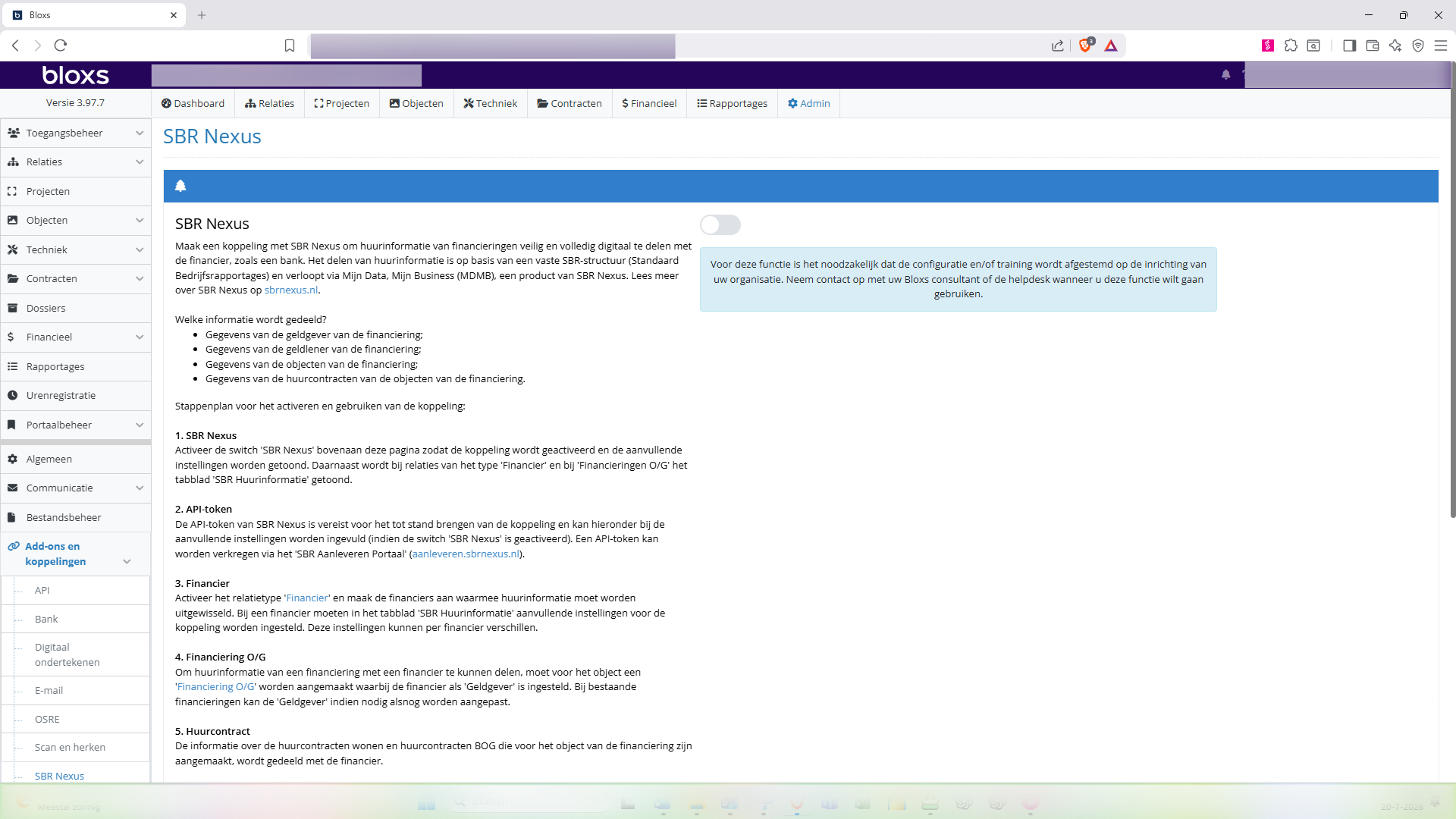
Task: Open a new browser tab with plus button
Action: pyautogui.click(x=202, y=15)
